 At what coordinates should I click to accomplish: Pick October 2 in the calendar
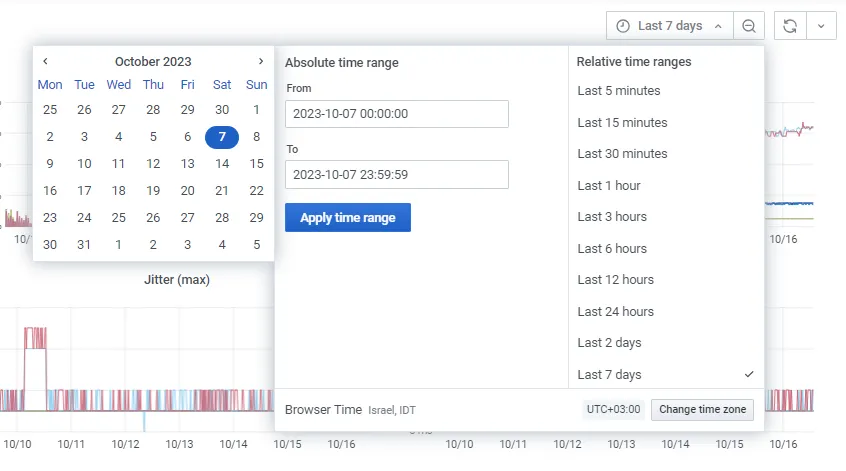point(50,137)
